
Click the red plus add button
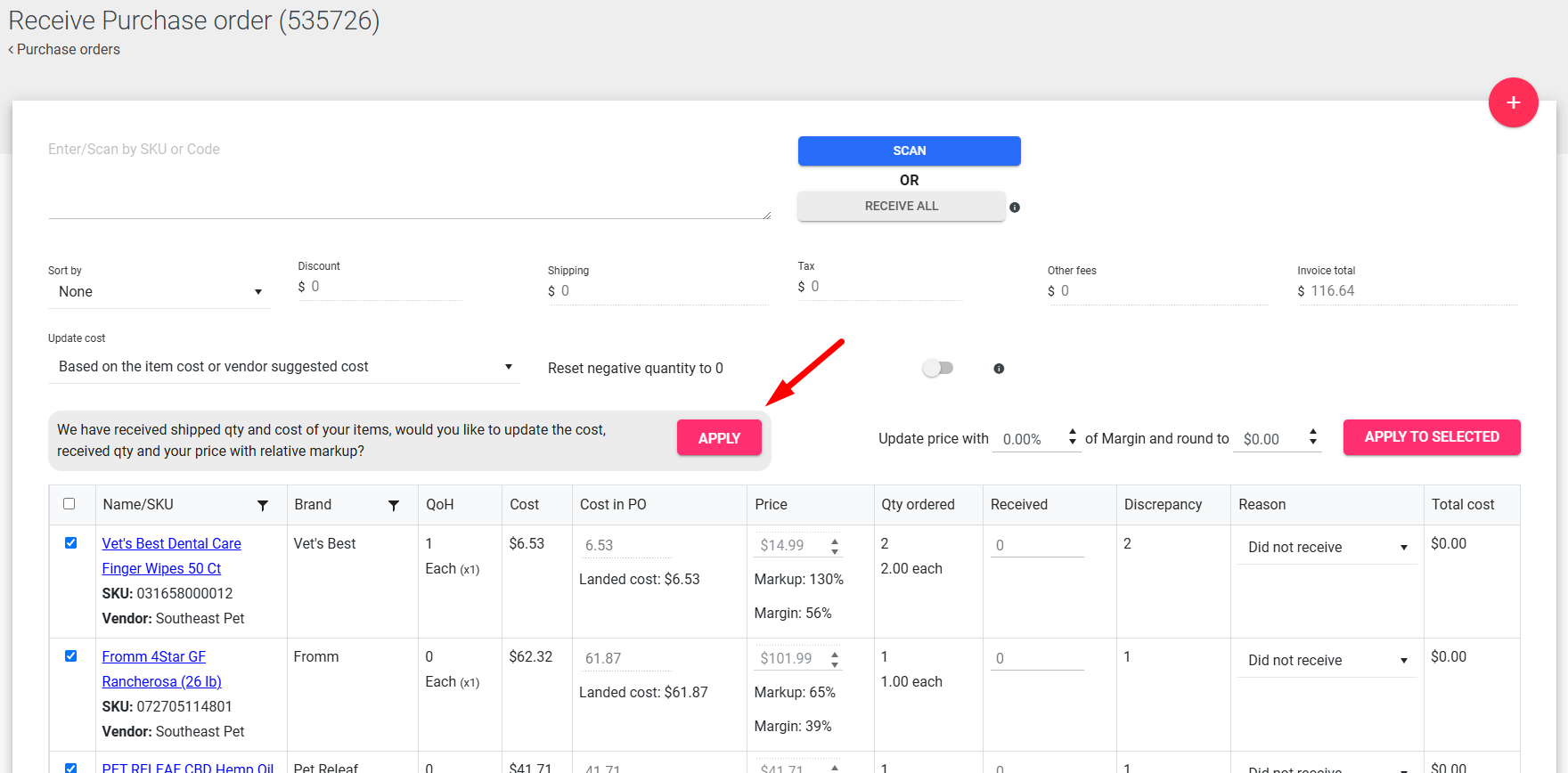1513,102
